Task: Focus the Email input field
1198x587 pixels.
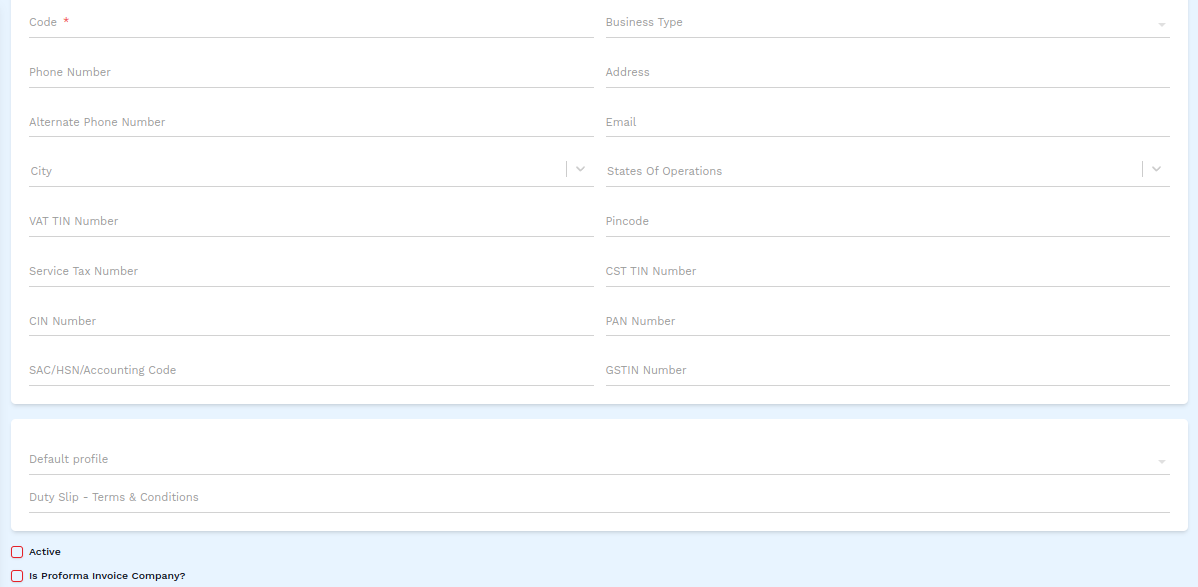Action: click(886, 123)
